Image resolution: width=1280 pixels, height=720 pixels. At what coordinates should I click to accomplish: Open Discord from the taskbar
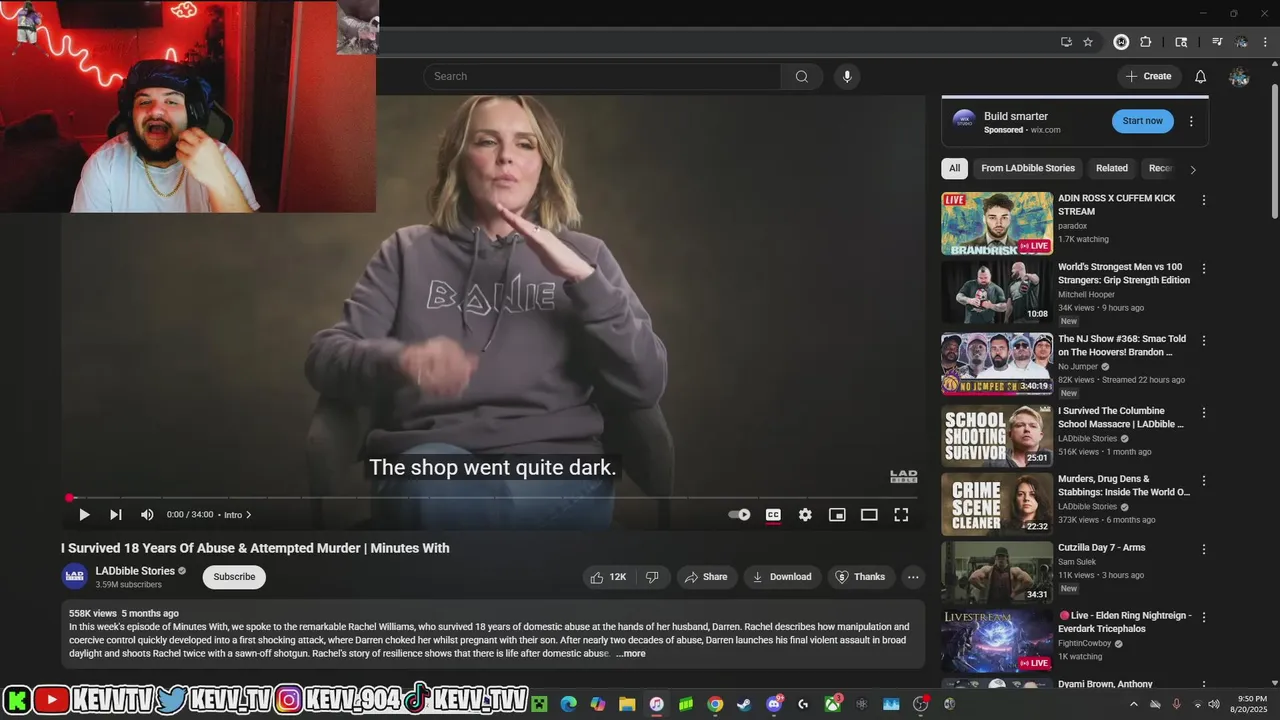[773, 704]
